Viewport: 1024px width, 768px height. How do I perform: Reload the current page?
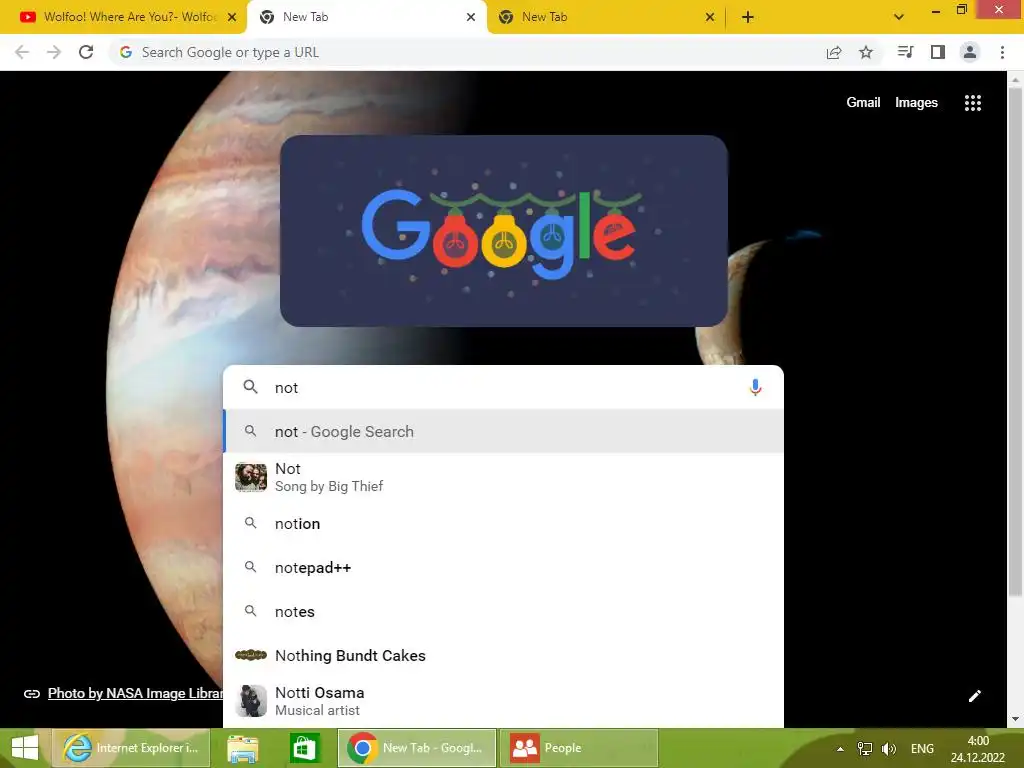pyautogui.click(x=86, y=52)
